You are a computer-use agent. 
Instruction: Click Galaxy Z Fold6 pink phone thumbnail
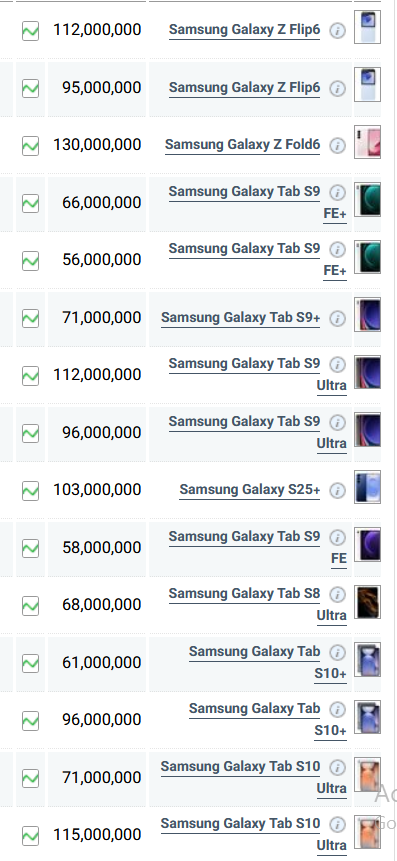(367, 142)
